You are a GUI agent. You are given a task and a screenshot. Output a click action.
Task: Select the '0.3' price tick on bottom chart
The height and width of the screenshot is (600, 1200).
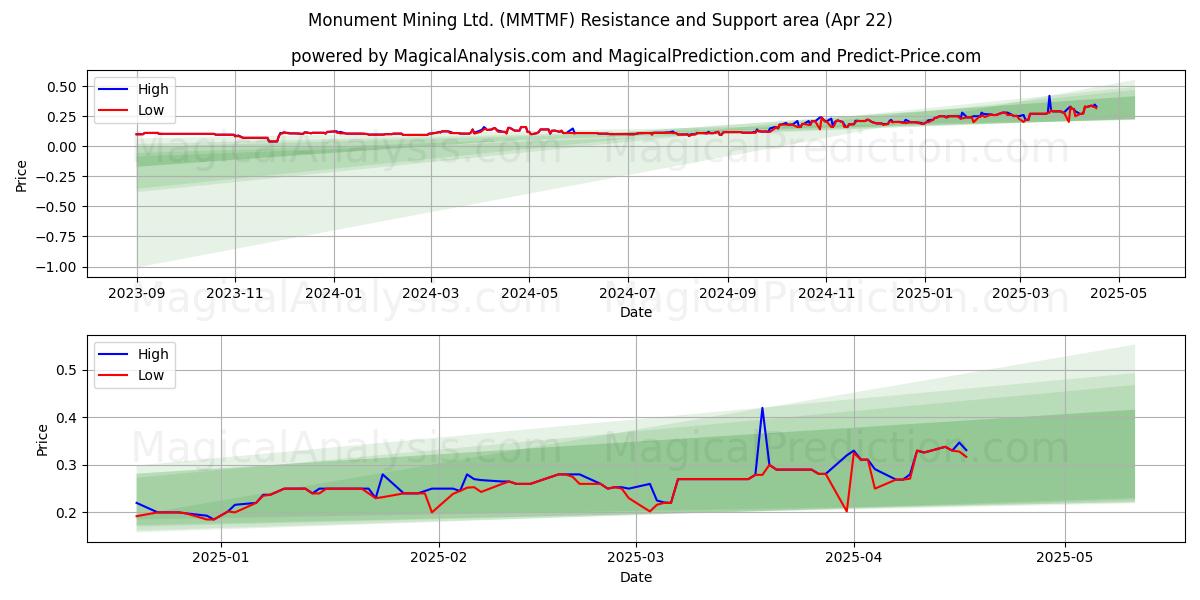pyautogui.click(x=69, y=465)
